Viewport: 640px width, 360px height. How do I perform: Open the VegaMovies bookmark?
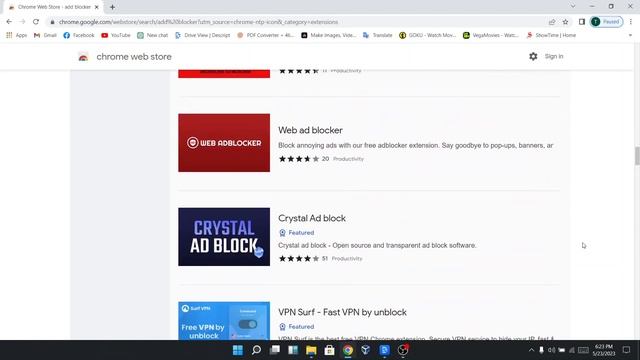[491, 36]
